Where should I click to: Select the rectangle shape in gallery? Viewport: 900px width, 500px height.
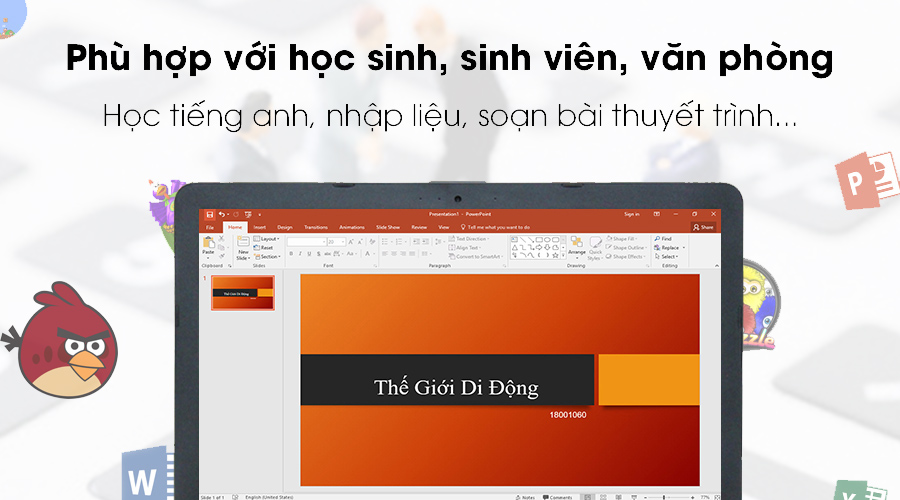pos(539,239)
